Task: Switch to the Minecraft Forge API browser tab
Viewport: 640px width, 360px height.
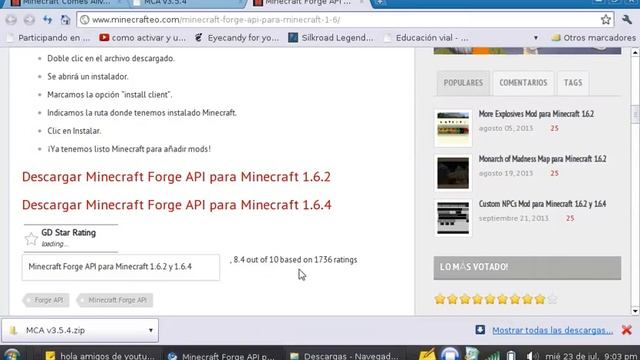Action: point(308,3)
